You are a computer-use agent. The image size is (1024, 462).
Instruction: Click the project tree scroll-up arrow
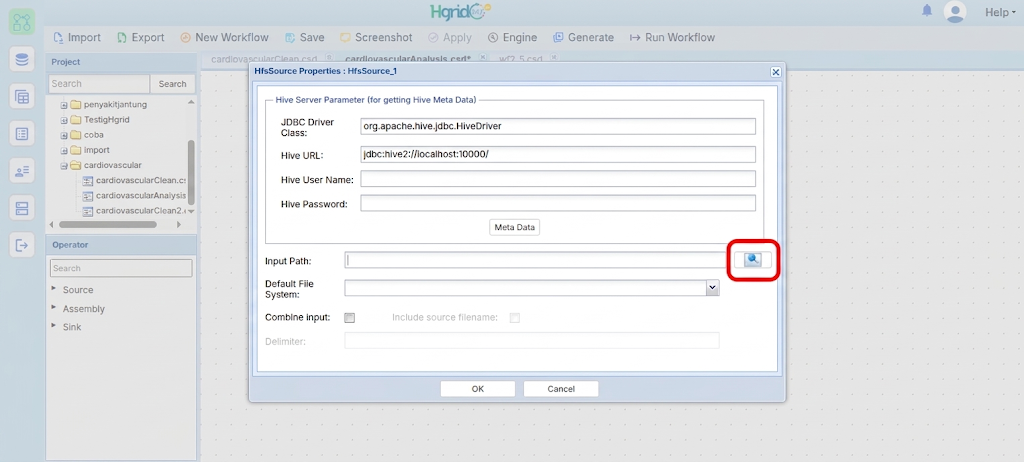pos(191,102)
